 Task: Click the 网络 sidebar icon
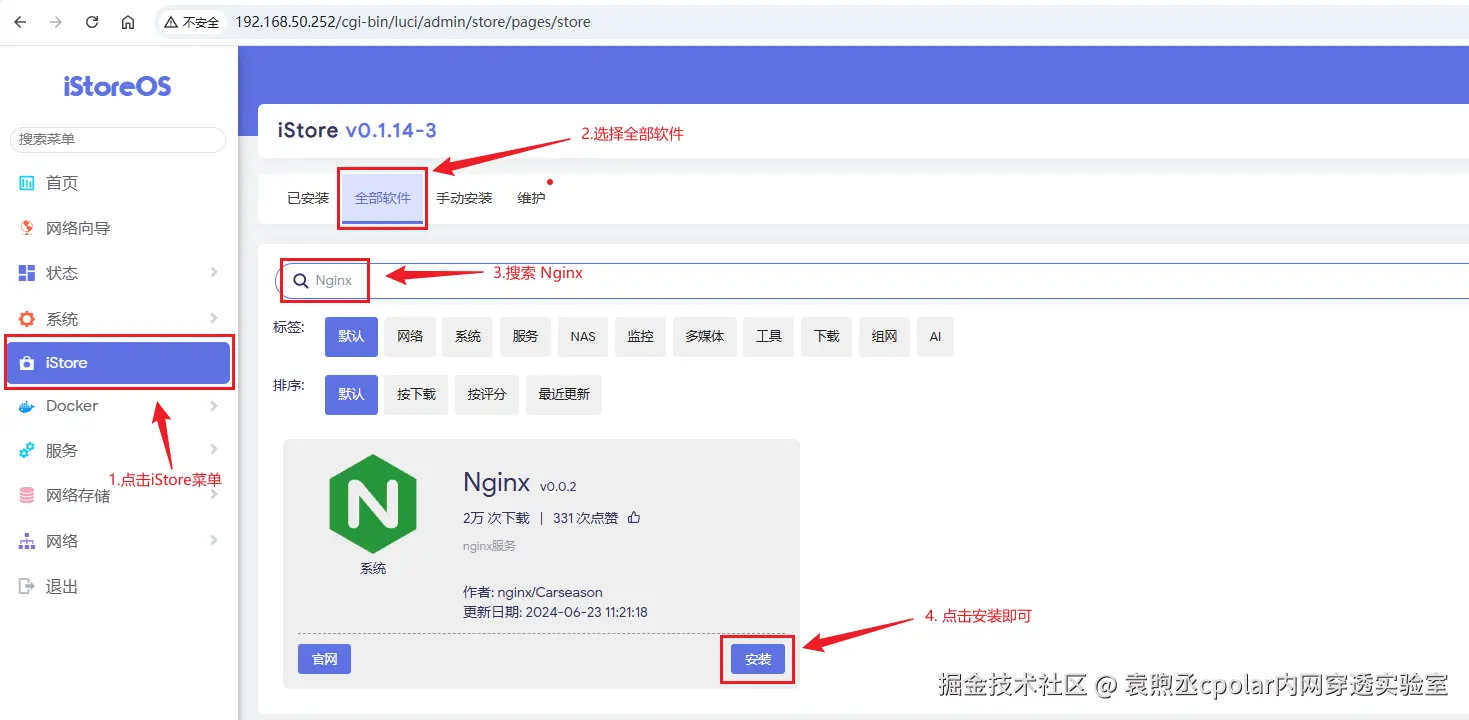click(27, 541)
